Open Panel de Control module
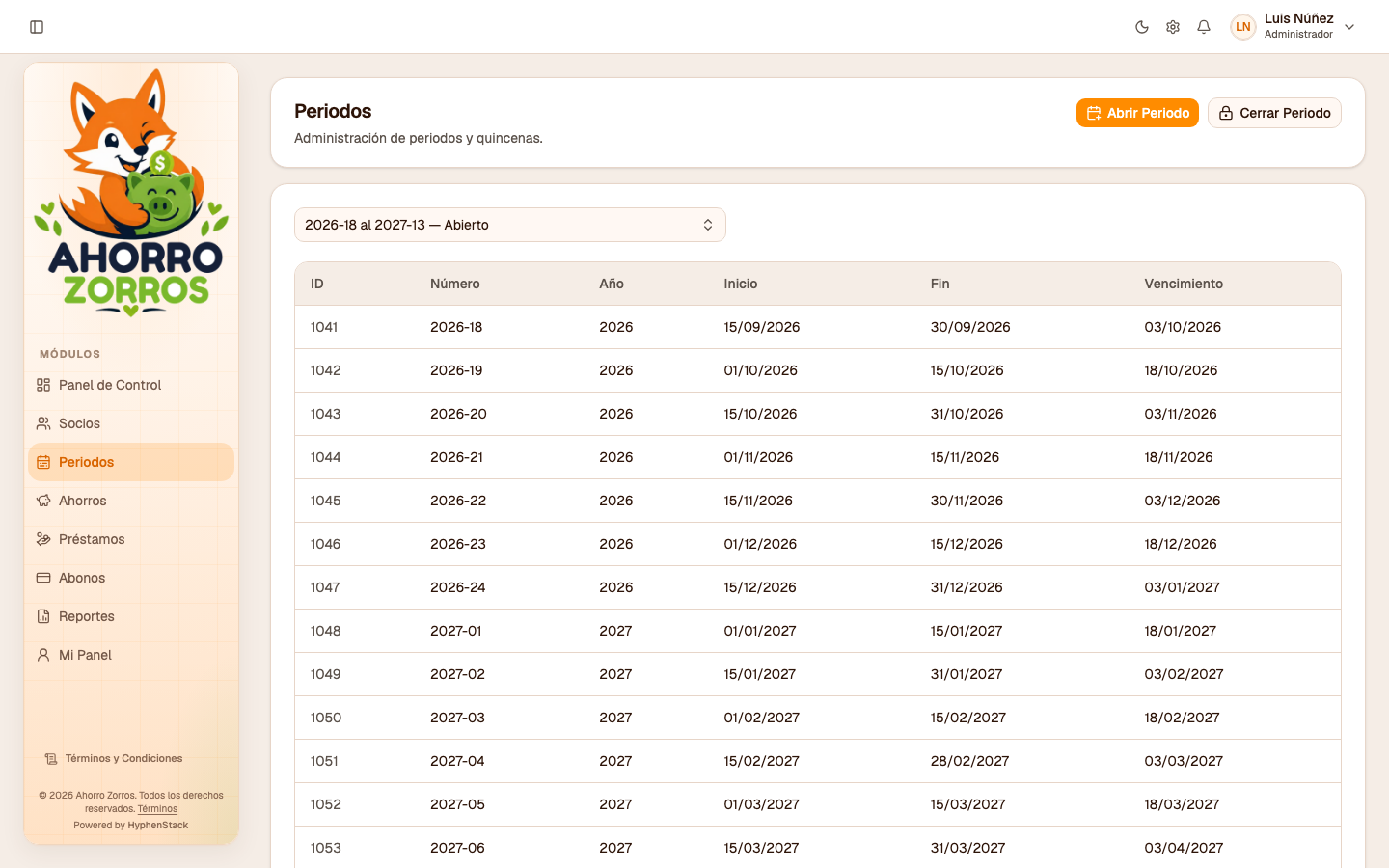Viewport: 1389px width, 868px height. click(131, 385)
